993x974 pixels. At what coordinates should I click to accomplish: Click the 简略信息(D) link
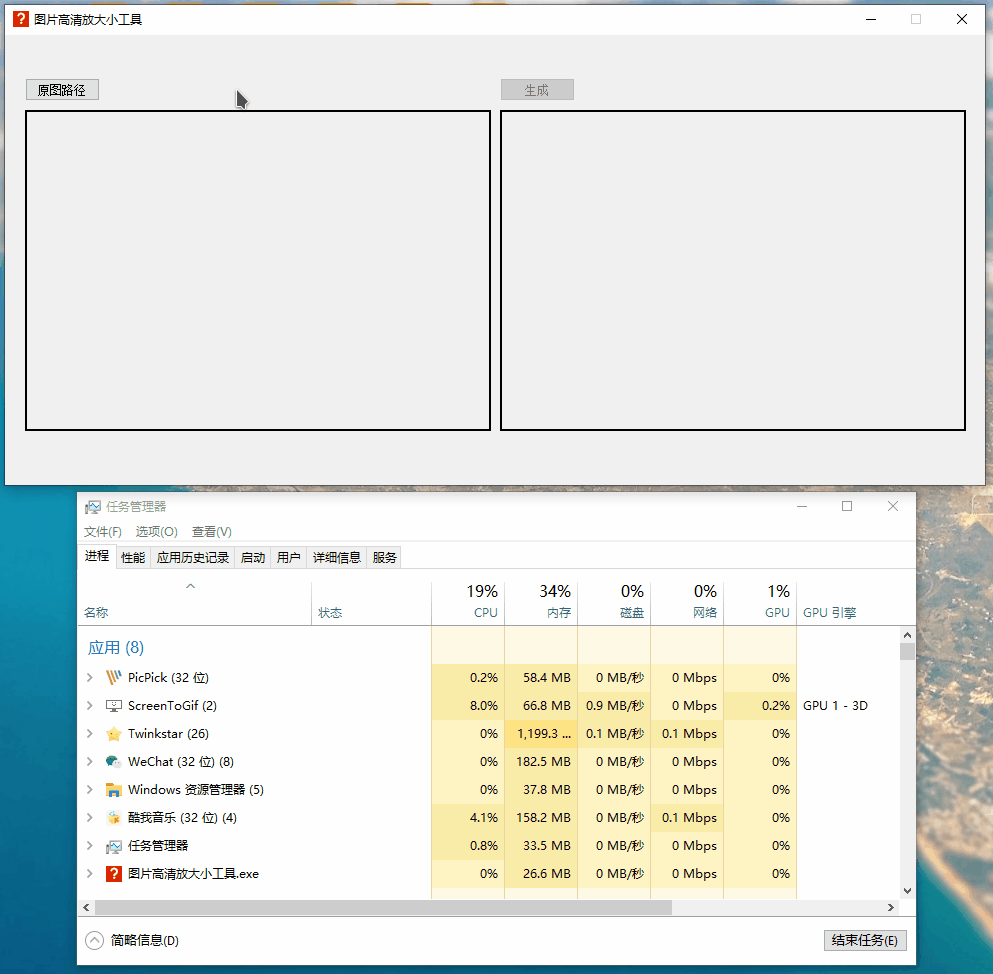pyautogui.click(x=144, y=940)
